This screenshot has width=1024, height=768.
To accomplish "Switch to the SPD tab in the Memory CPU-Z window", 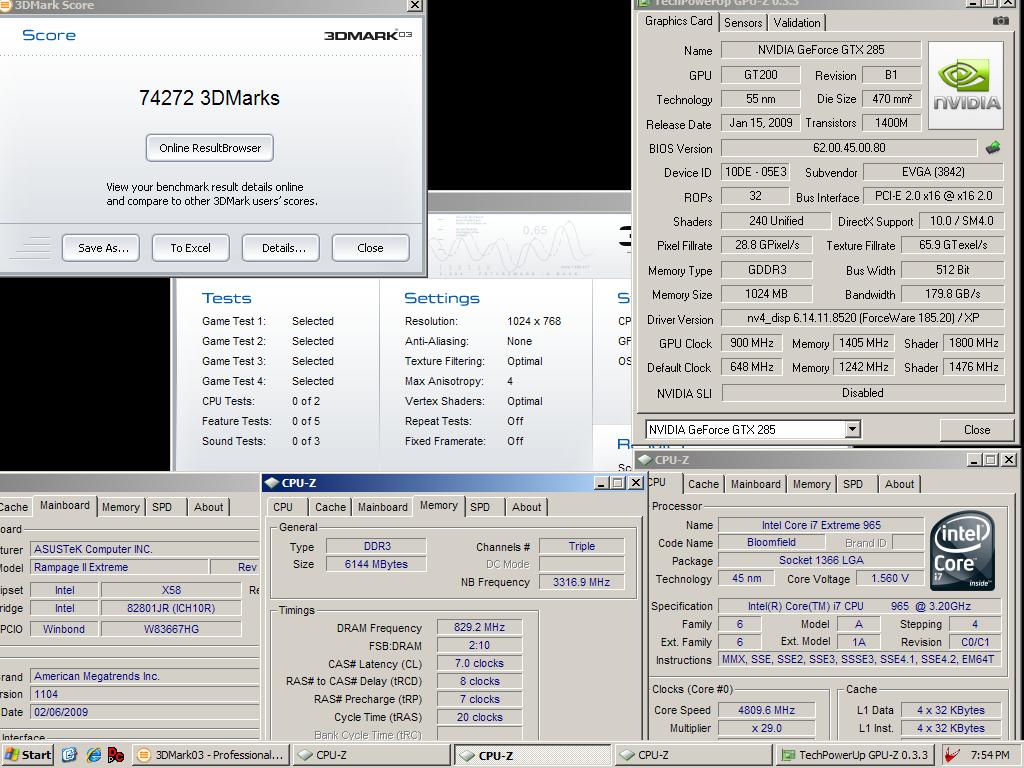I will click(479, 507).
